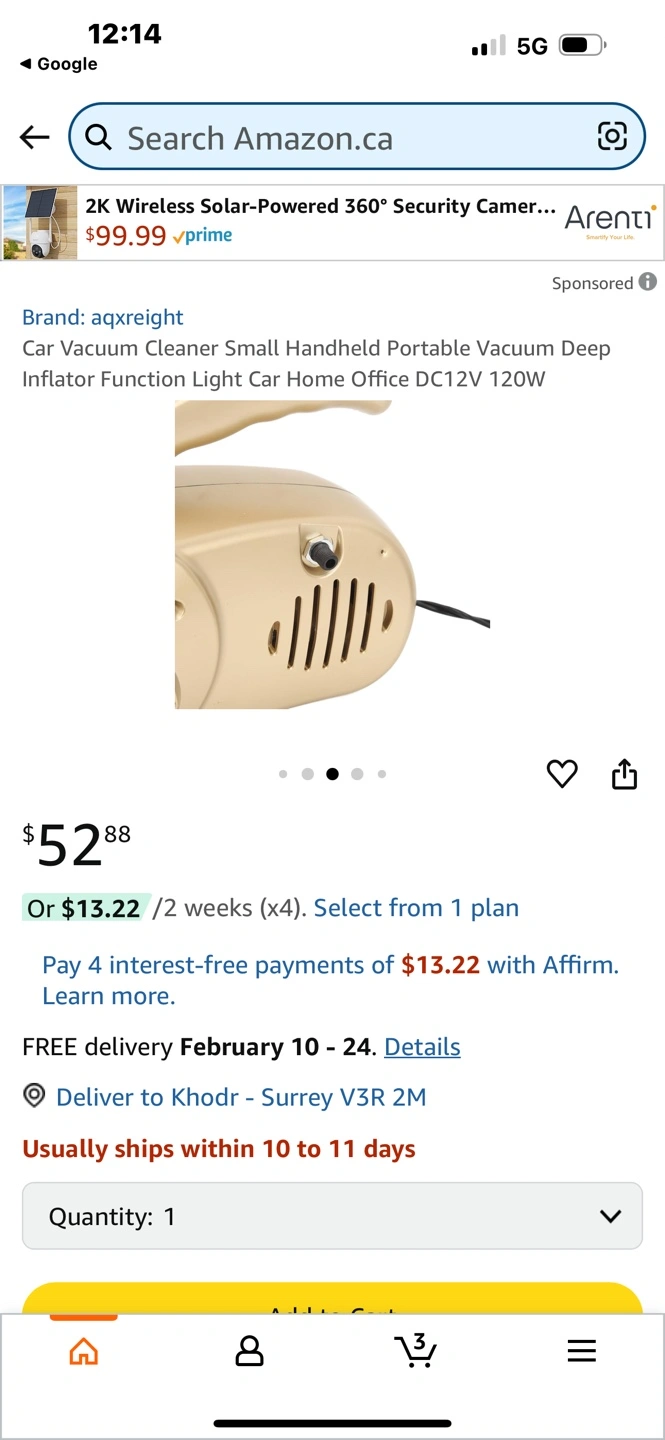Tap the Quantity dropdown chevron
The image size is (665, 1440).
[610, 1216]
